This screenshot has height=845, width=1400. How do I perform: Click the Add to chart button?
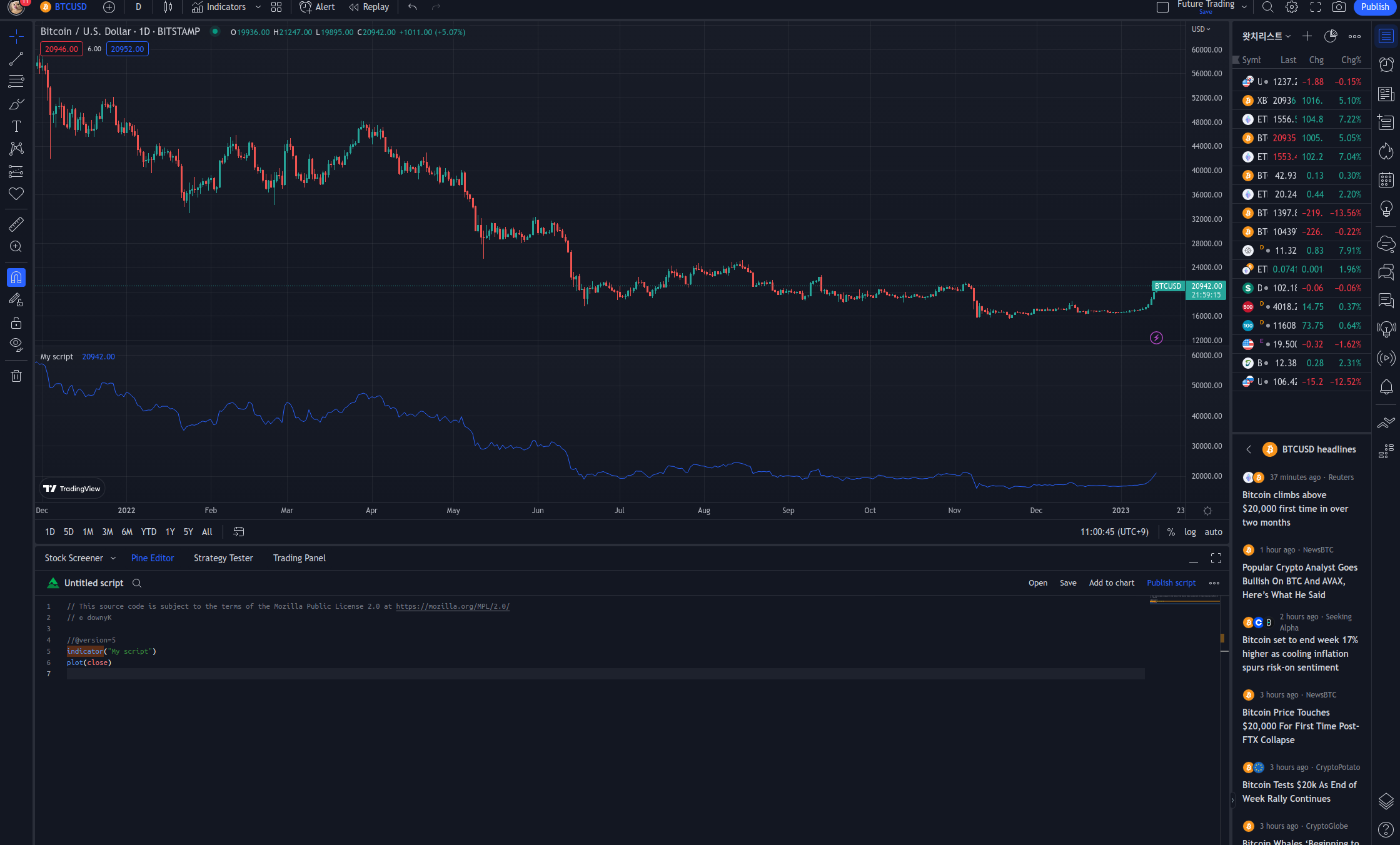click(1111, 582)
